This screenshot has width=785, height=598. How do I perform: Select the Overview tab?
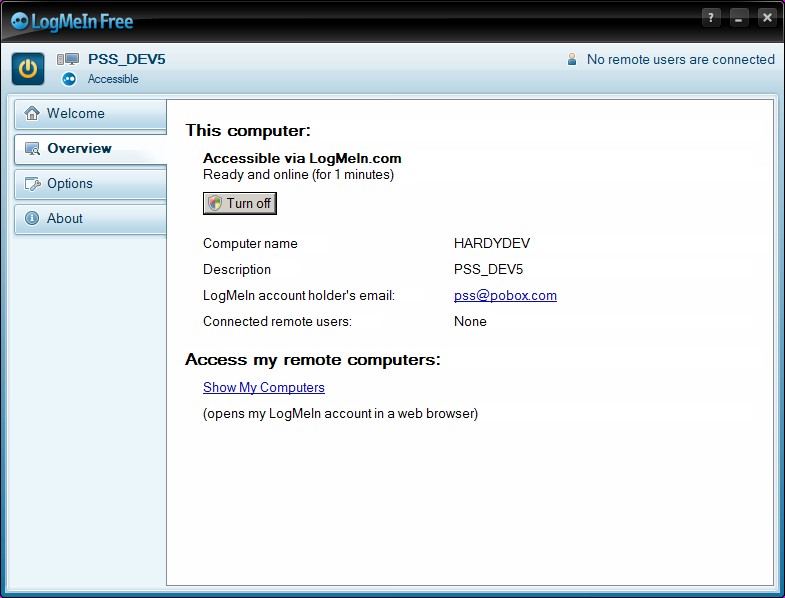pyautogui.click(x=91, y=149)
